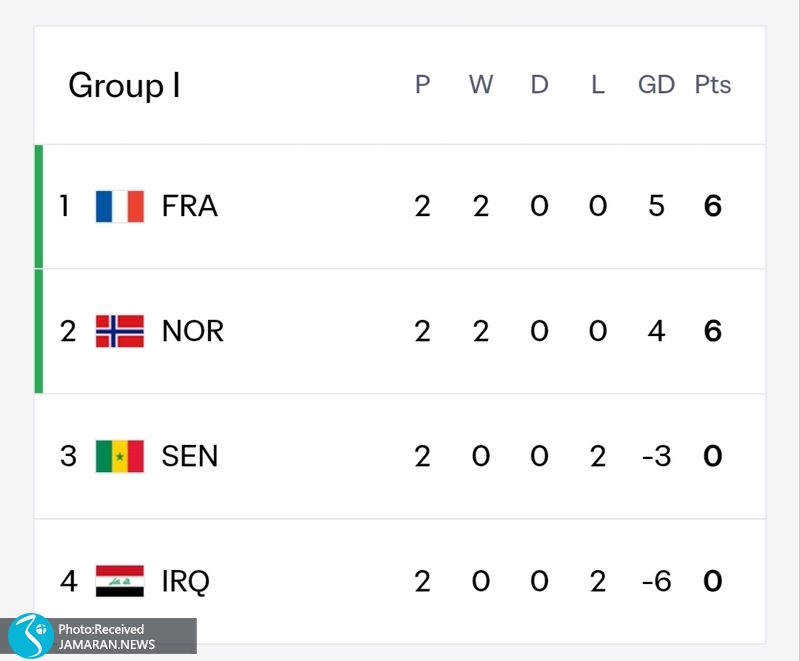Open the NOR team name
Image resolution: width=800 pixels, height=661 pixels.
[192, 331]
